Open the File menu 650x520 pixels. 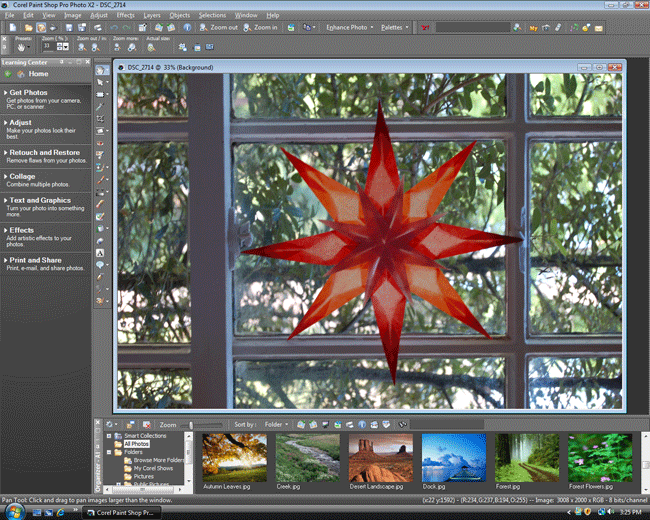pos(10,15)
